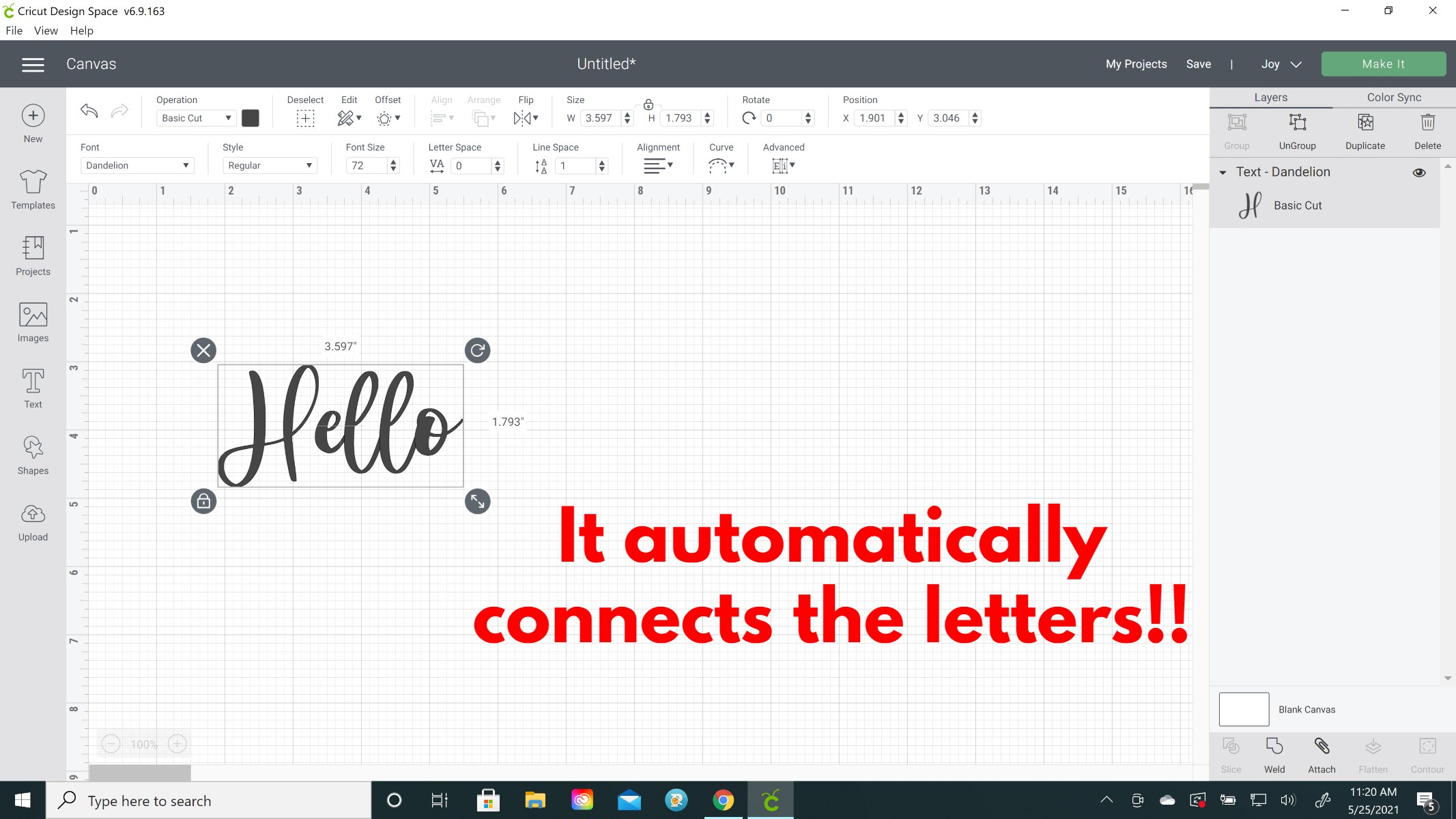
Task: Collapse the Text - Dandelion layer group
Action: 1223,173
